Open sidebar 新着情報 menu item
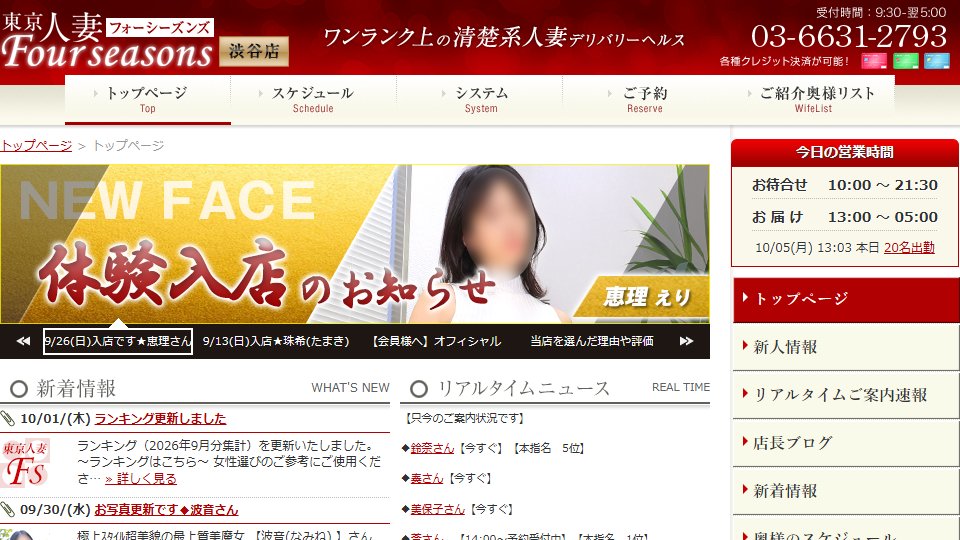960x540 pixels. tap(846, 490)
